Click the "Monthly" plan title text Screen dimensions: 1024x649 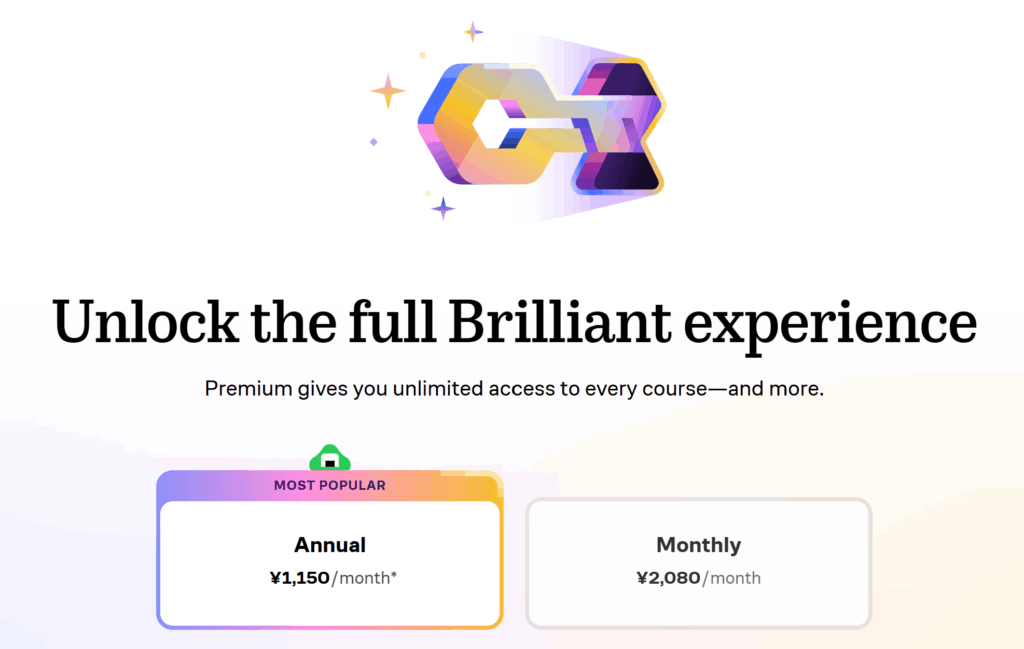pos(699,545)
